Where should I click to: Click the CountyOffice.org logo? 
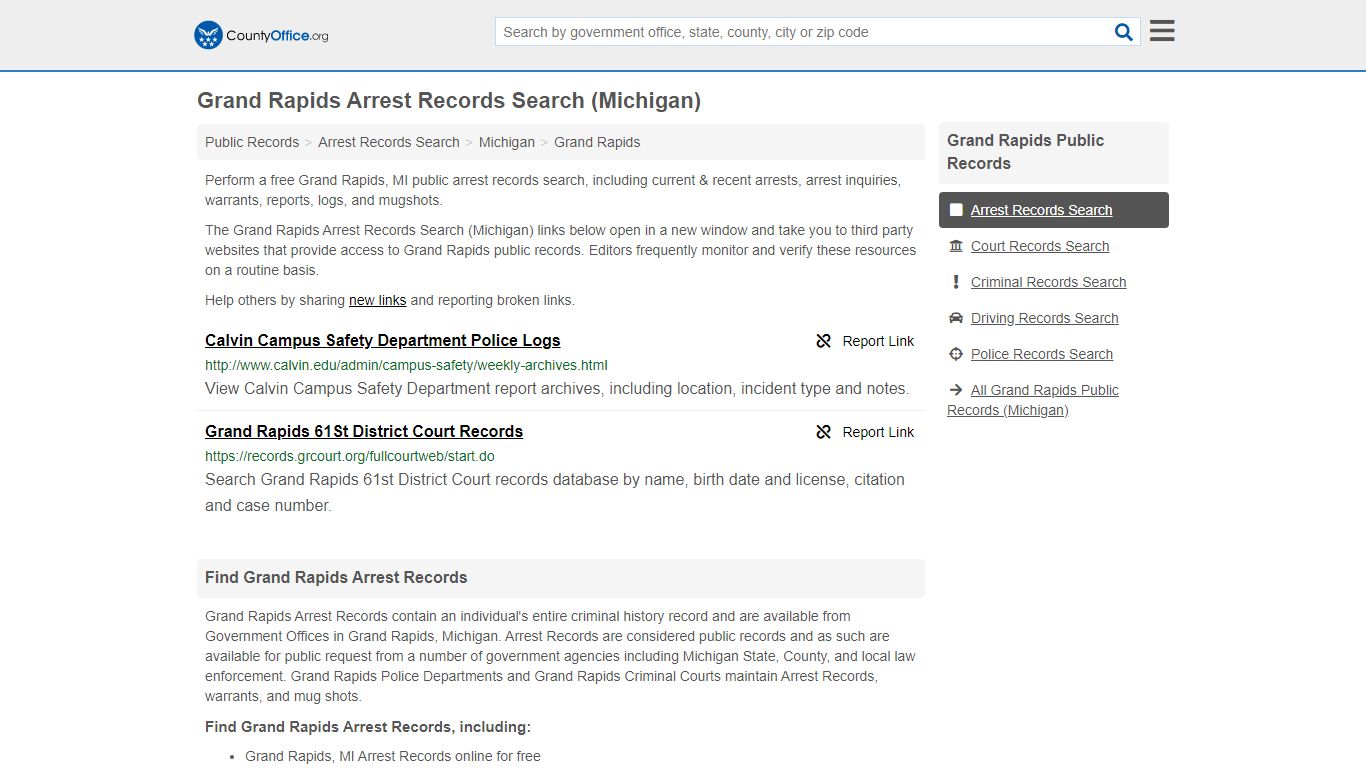(x=261, y=35)
